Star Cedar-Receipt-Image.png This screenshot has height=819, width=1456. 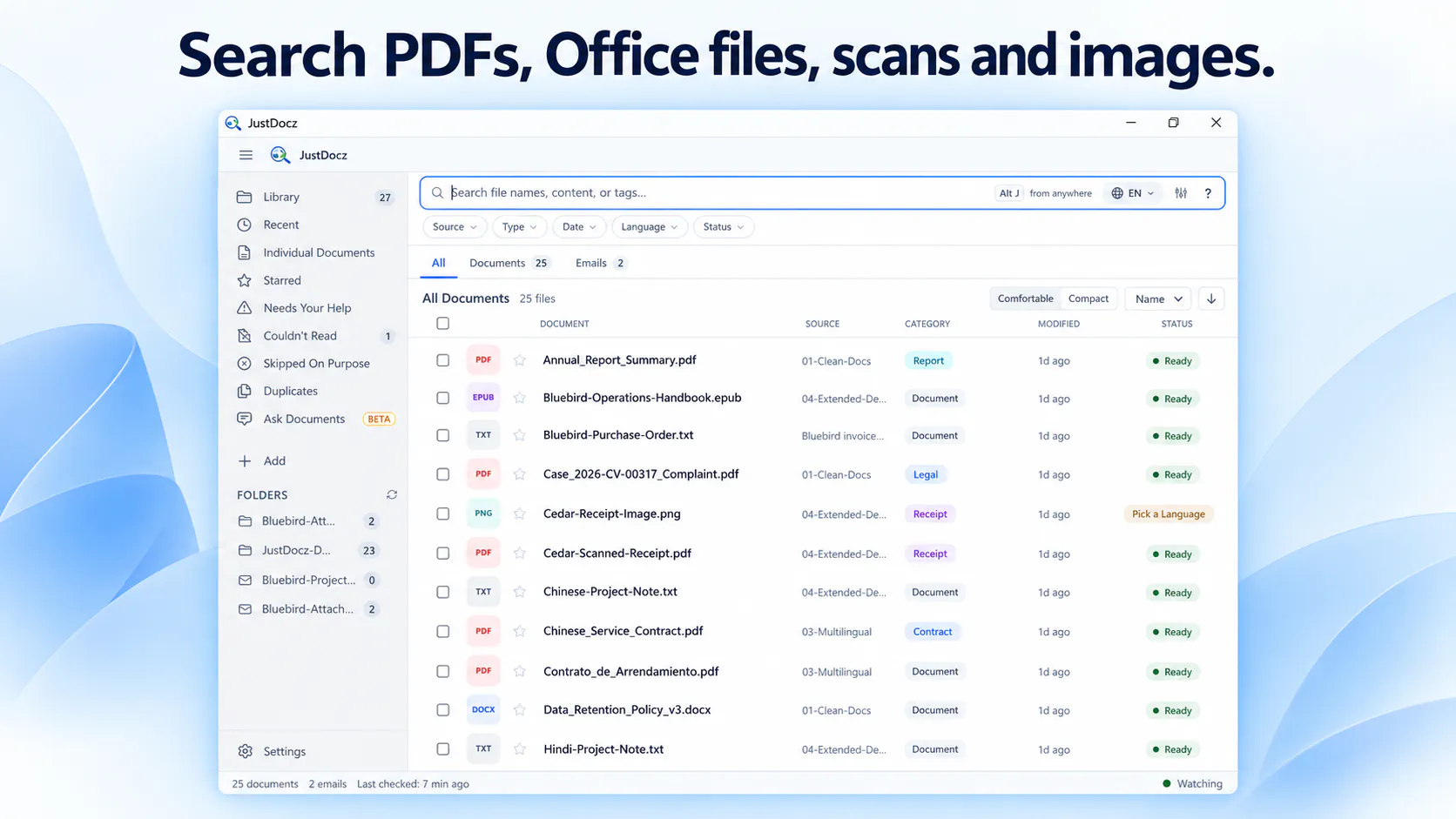click(520, 514)
